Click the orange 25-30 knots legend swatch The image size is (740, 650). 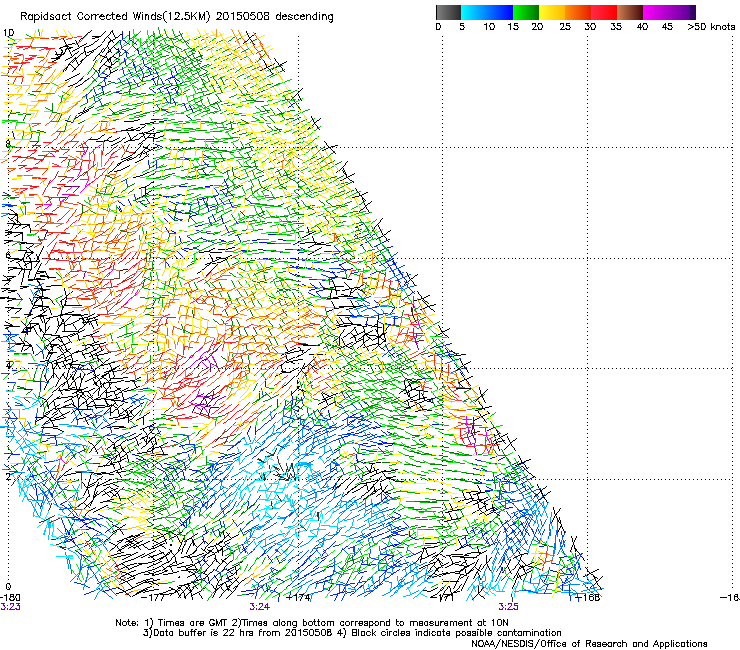click(x=578, y=12)
